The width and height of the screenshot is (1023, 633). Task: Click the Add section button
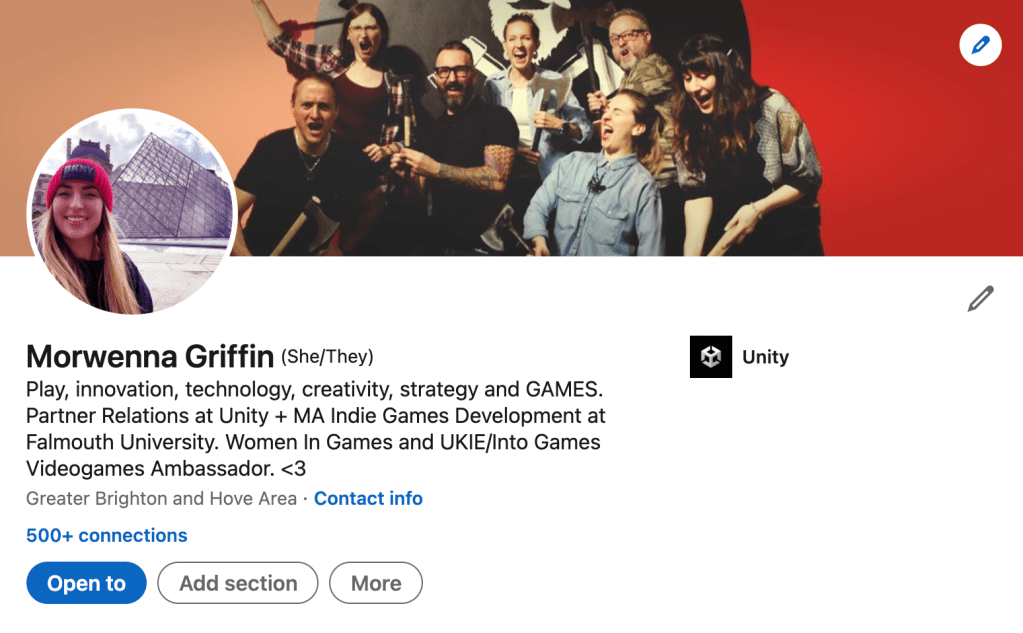tap(237, 583)
